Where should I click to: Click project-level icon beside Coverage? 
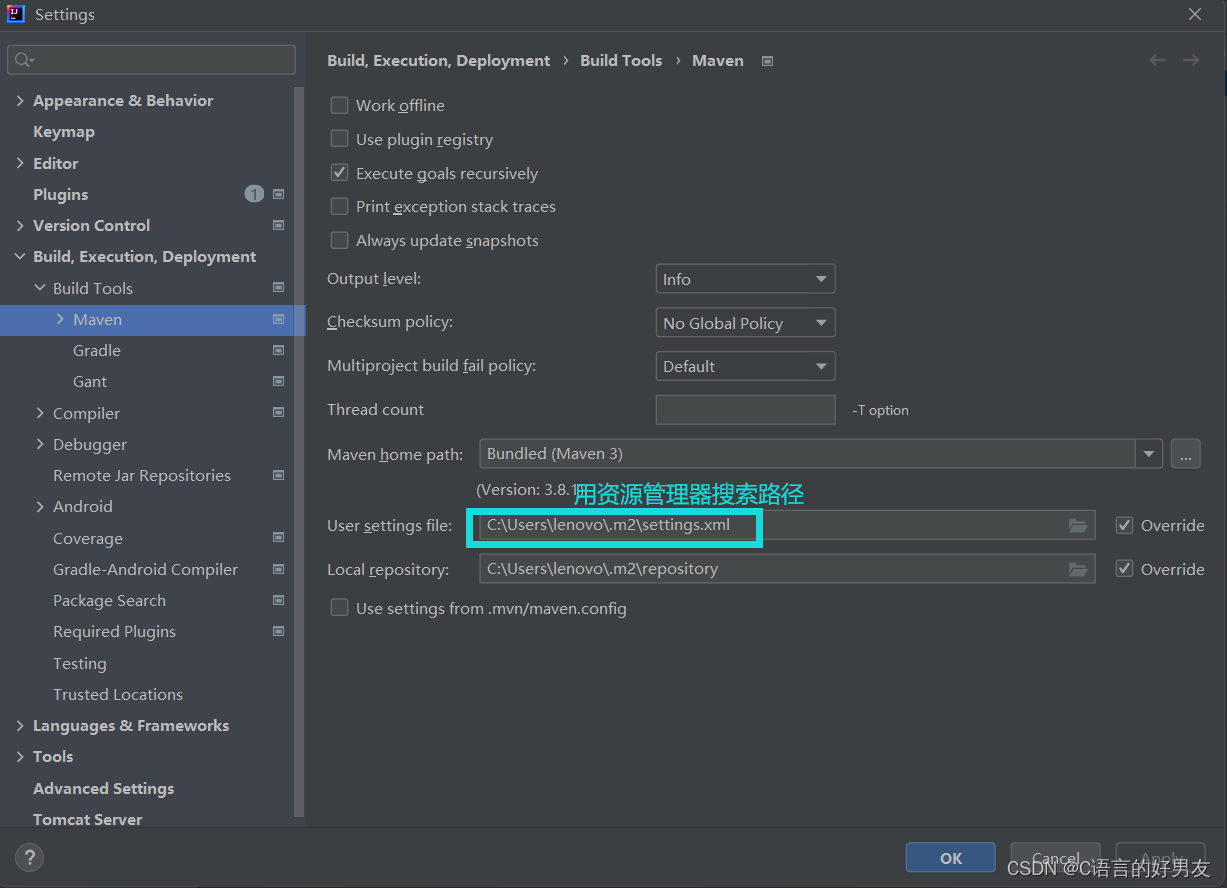click(x=279, y=538)
